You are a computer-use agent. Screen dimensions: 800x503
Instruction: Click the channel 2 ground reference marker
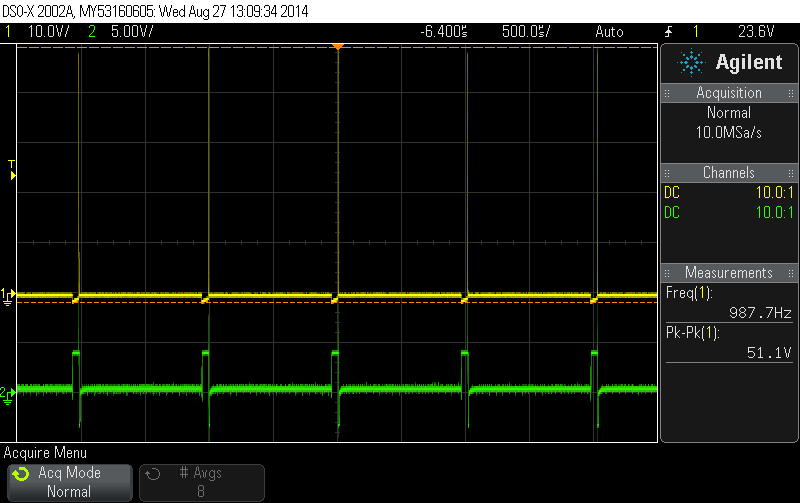coord(8,394)
